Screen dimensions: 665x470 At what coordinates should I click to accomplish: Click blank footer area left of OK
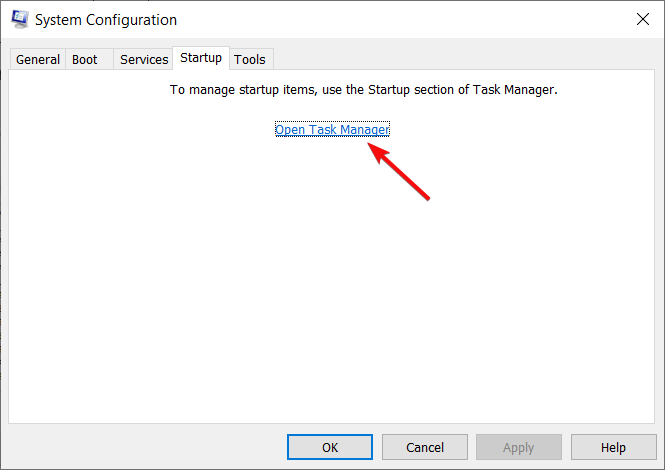point(144,447)
